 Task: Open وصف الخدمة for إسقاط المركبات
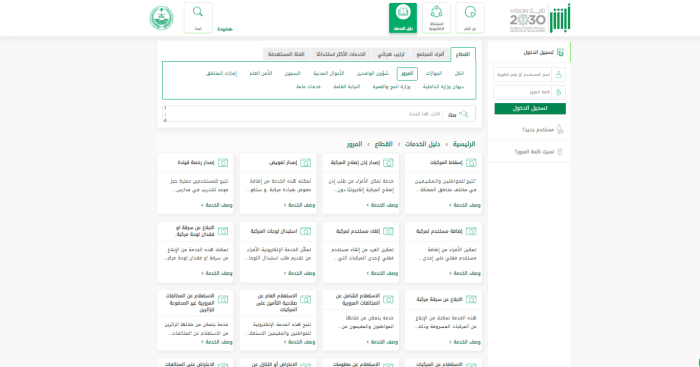(465, 205)
